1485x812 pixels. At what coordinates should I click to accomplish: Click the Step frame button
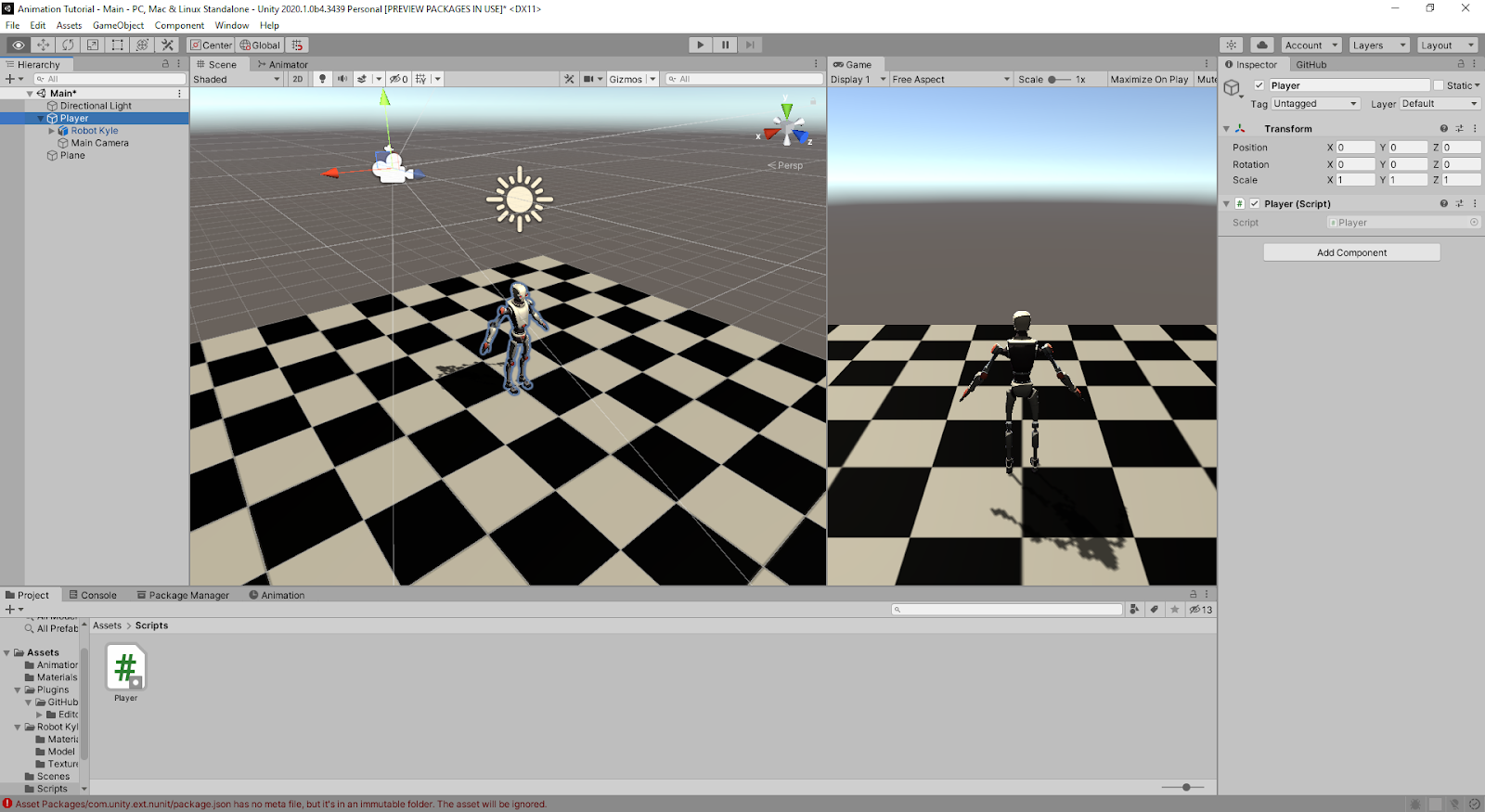750,45
